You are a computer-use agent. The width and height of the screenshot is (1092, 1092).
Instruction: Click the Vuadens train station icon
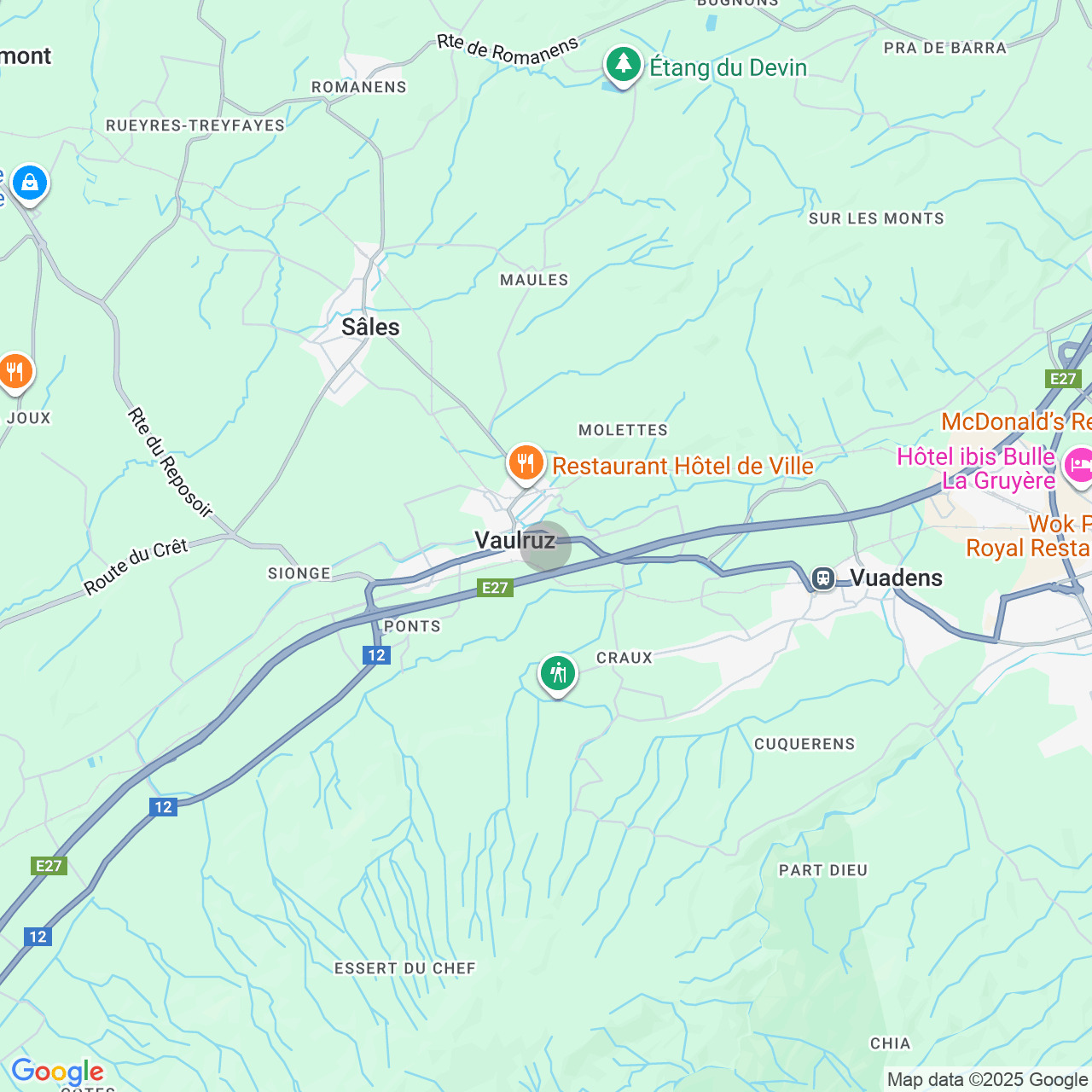click(x=823, y=578)
